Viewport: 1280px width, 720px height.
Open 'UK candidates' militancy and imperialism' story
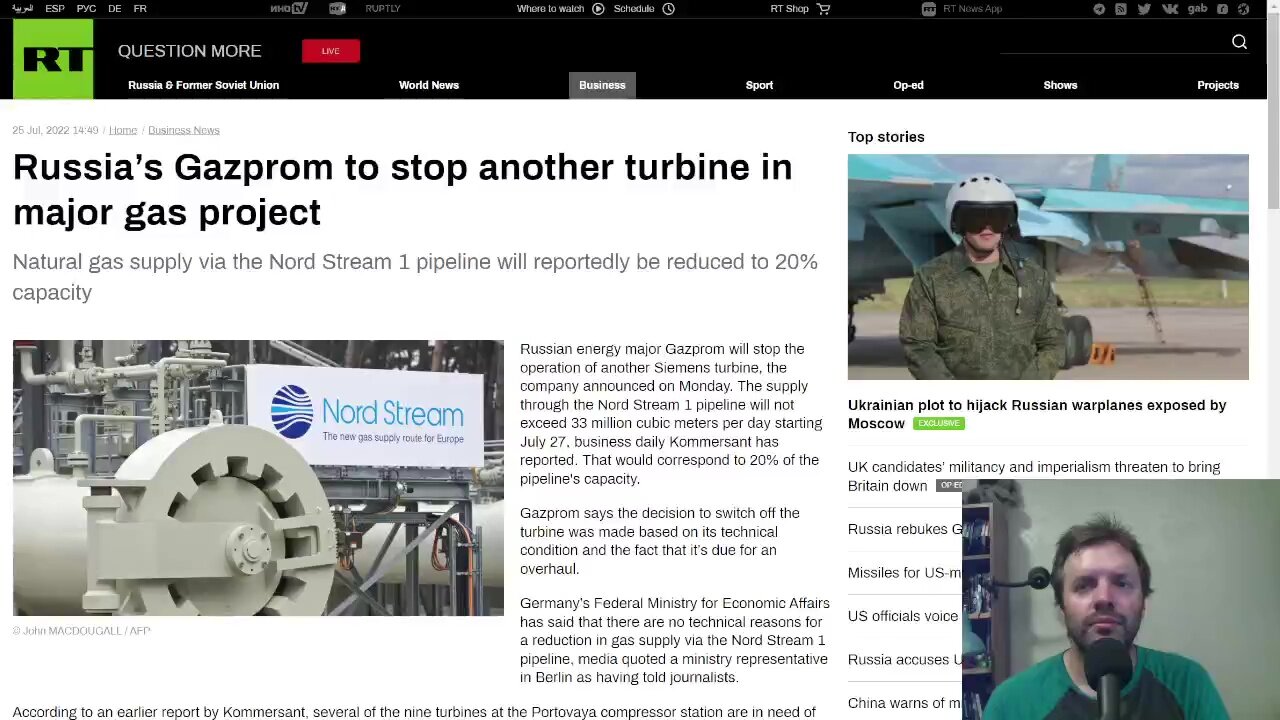click(x=1034, y=476)
